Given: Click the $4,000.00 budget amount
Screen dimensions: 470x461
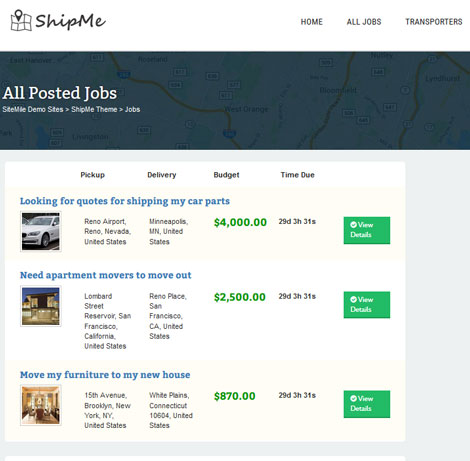Looking at the screenshot, I should (240, 222).
